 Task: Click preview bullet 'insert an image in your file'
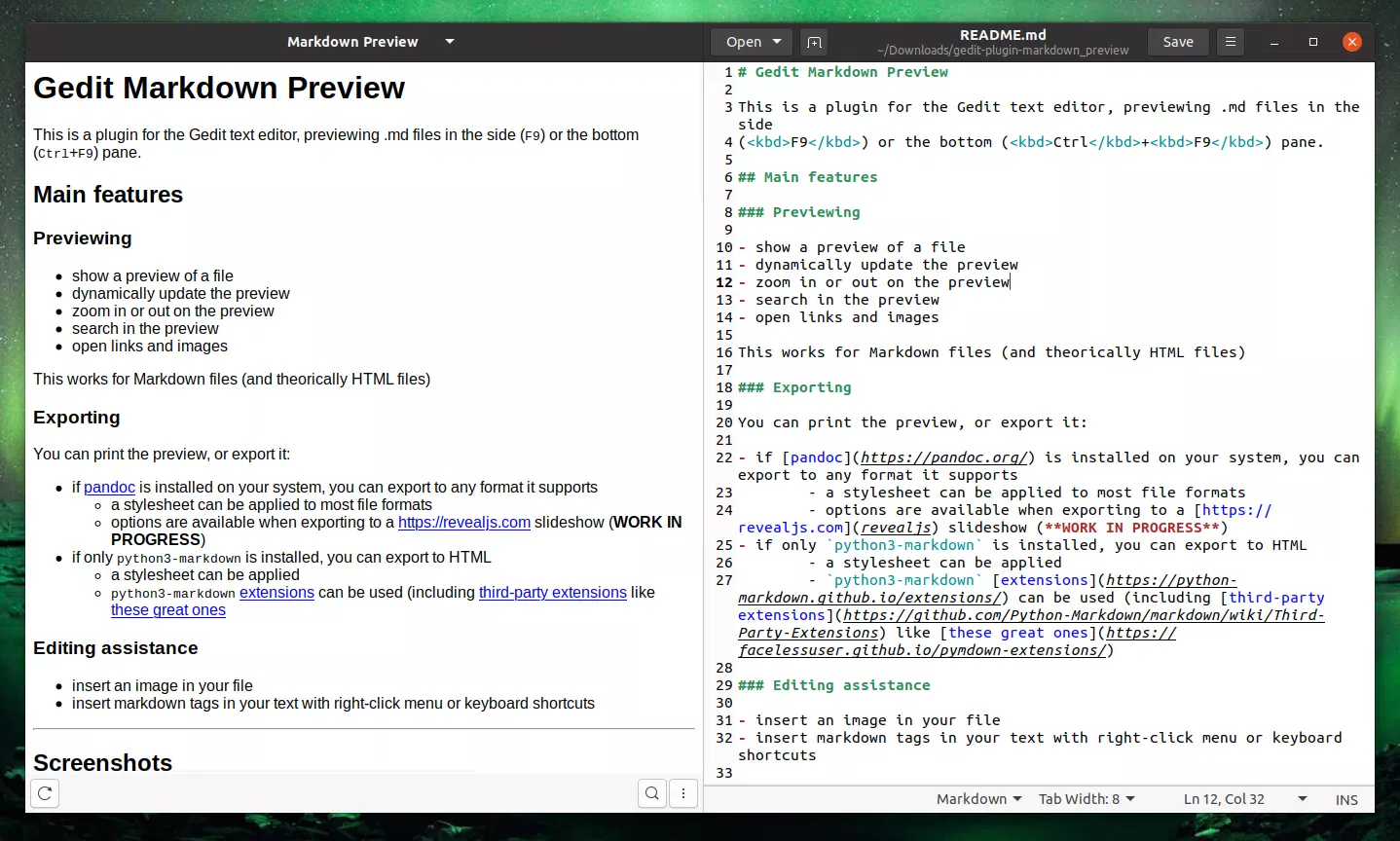coord(163,685)
